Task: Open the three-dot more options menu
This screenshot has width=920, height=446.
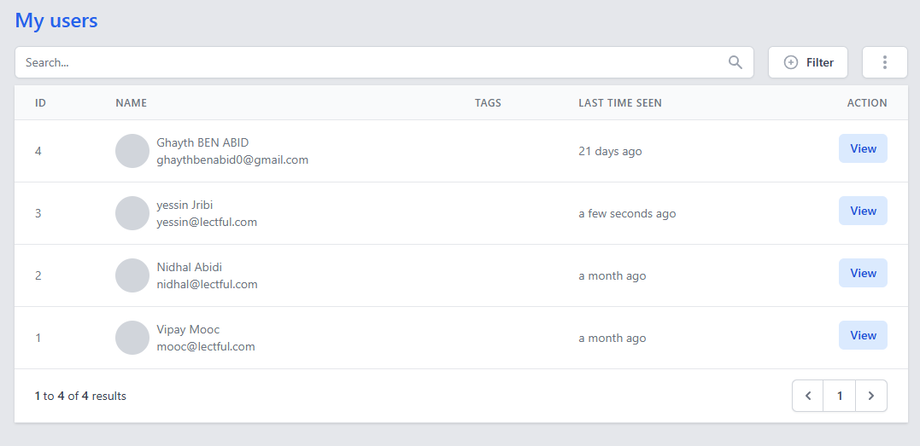Action: coord(884,62)
